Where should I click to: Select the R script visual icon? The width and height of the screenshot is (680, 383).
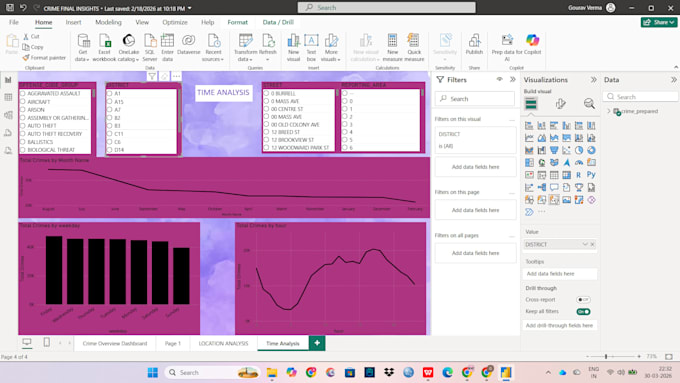579,175
